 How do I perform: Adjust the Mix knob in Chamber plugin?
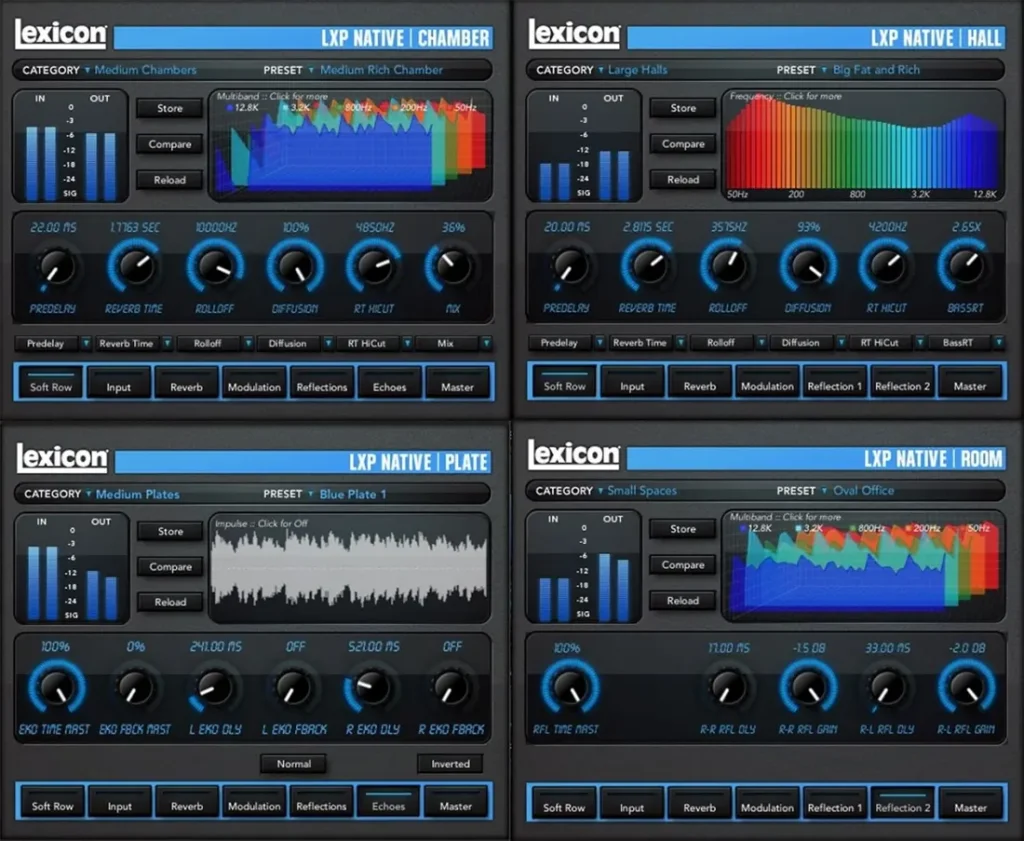(451, 266)
